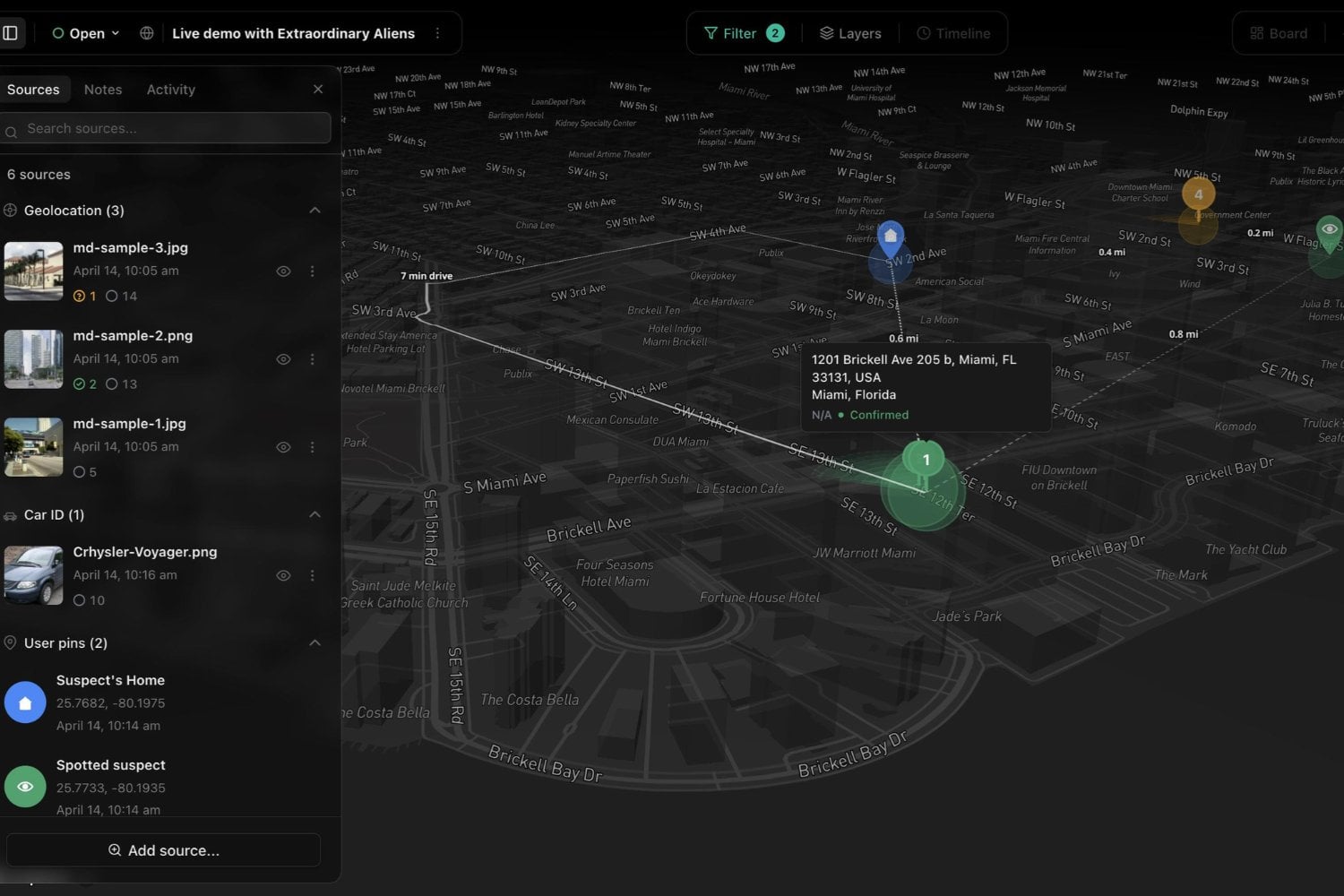Open the Open status dropdown
The image size is (1344, 896).
tap(86, 33)
